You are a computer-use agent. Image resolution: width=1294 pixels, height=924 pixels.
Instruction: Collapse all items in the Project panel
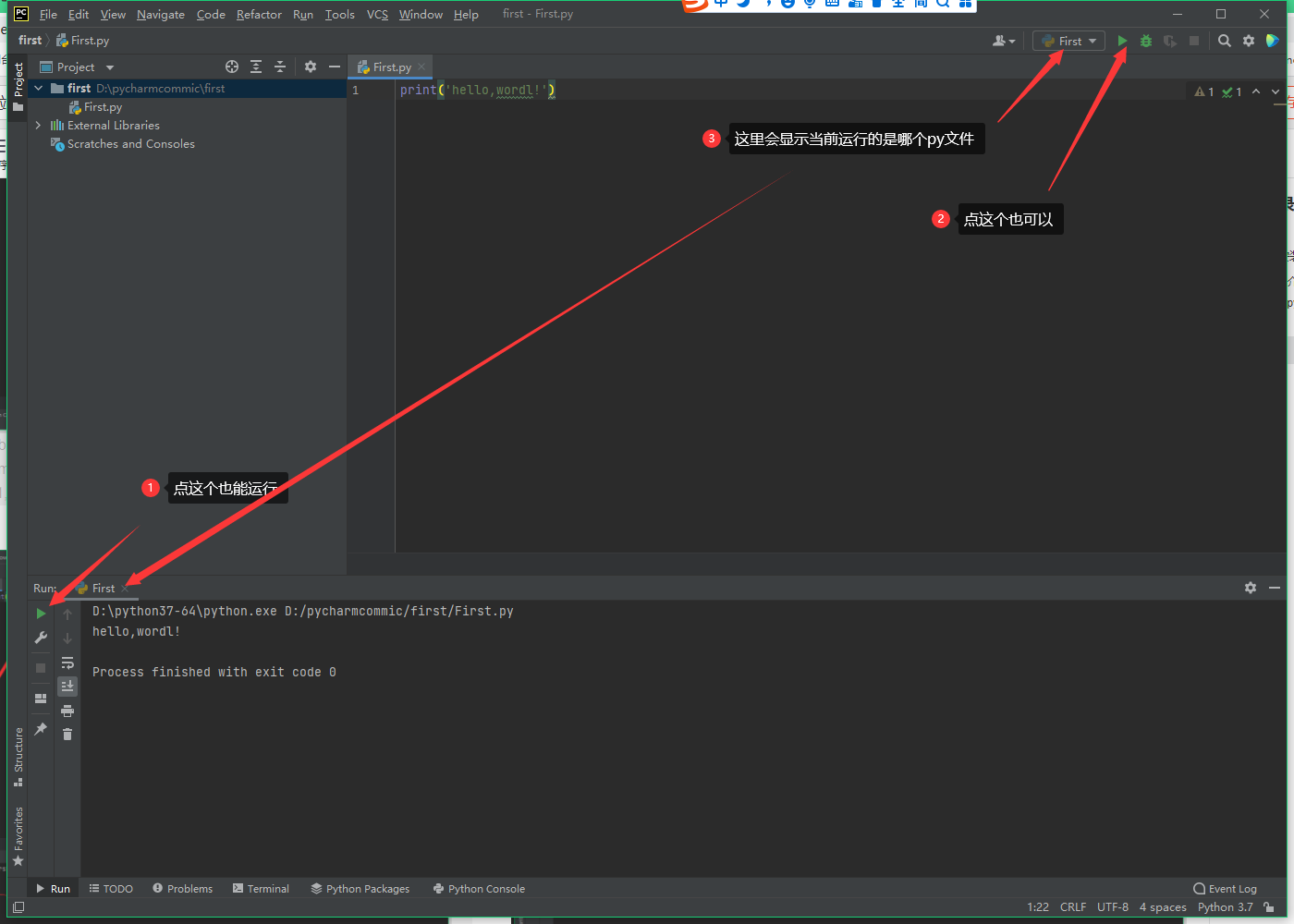pyautogui.click(x=280, y=67)
